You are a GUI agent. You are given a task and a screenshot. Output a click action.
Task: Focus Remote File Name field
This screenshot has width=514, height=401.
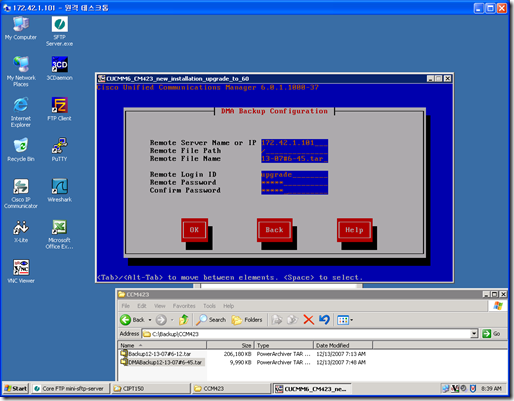click(294, 159)
